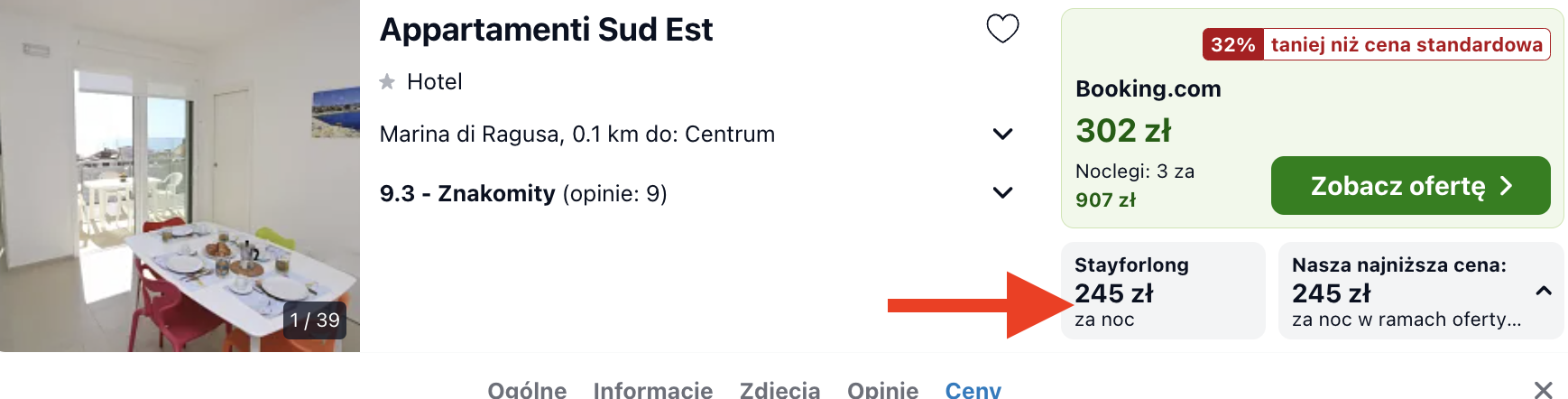Screen dimensions: 1568x399
Task: Open the Stayforlong 245 zł offer
Action: 1163,291
